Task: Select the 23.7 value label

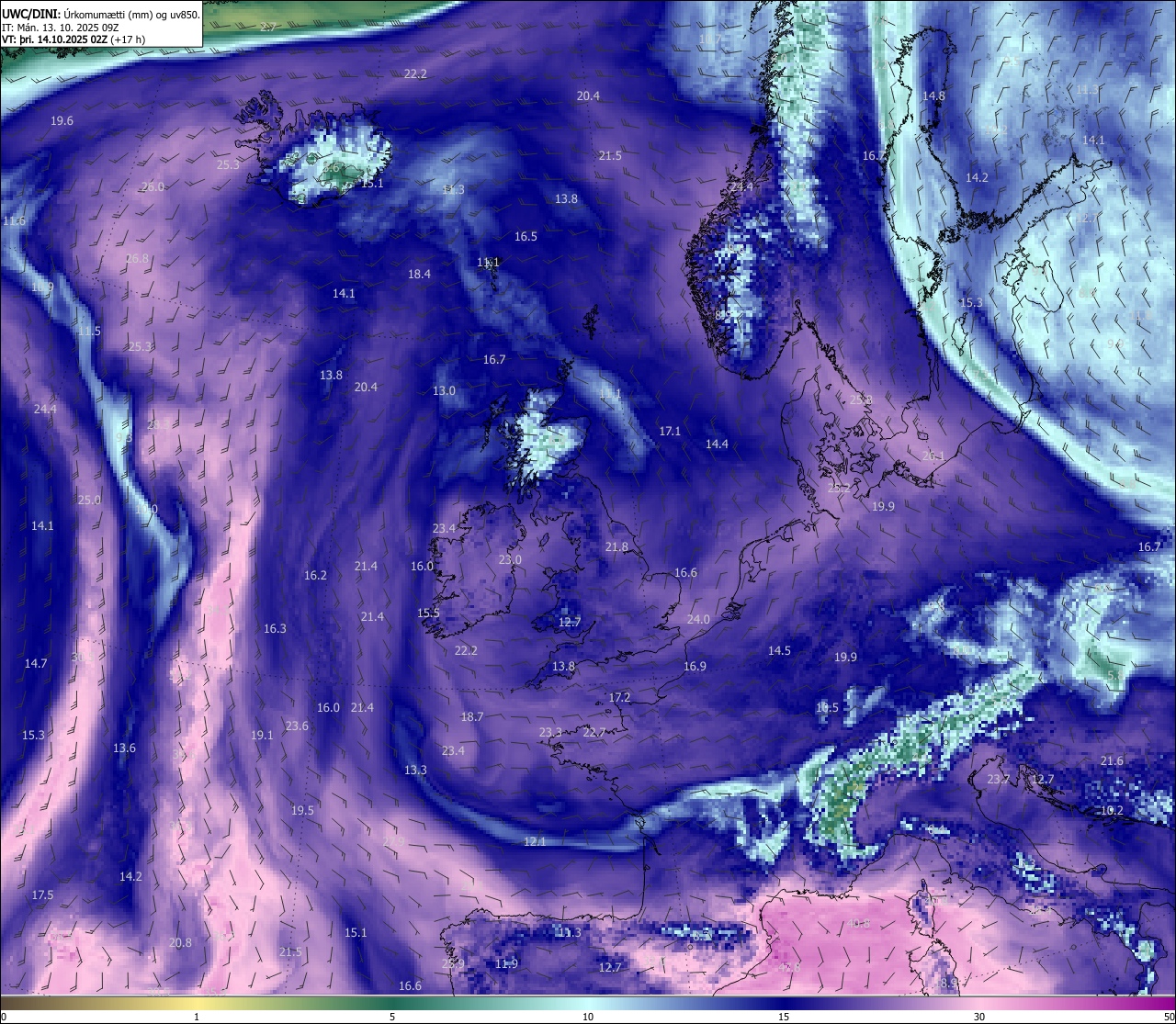Action: 998,779
